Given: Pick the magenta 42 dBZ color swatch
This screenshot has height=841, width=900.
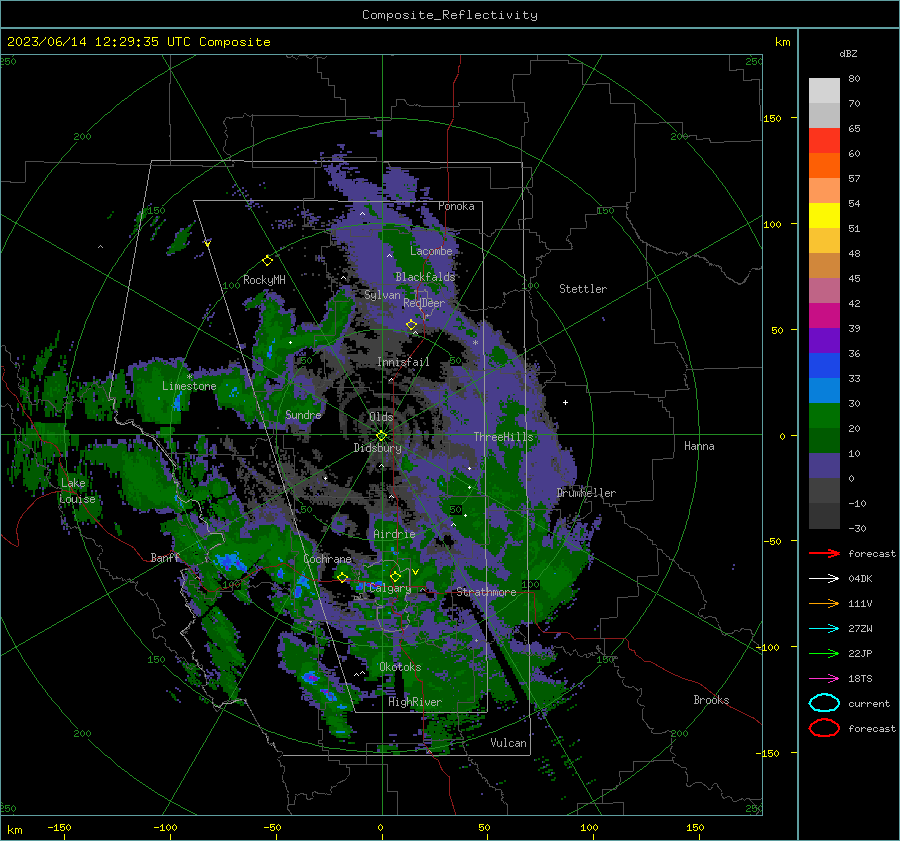Looking at the screenshot, I should (824, 315).
